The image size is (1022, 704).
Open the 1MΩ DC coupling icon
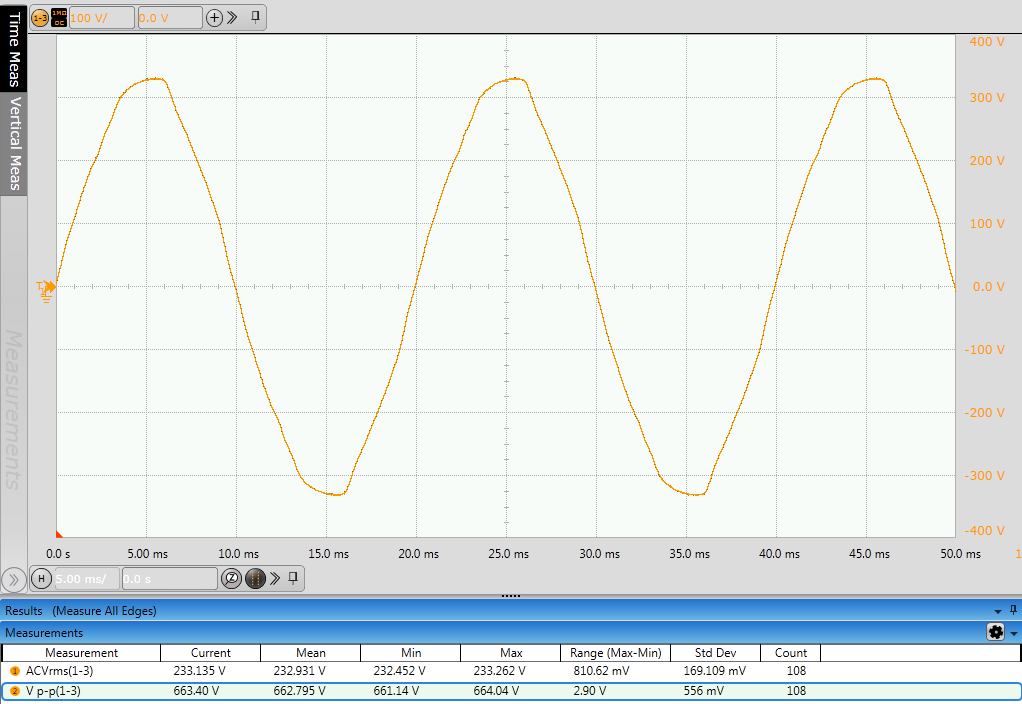pos(59,18)
